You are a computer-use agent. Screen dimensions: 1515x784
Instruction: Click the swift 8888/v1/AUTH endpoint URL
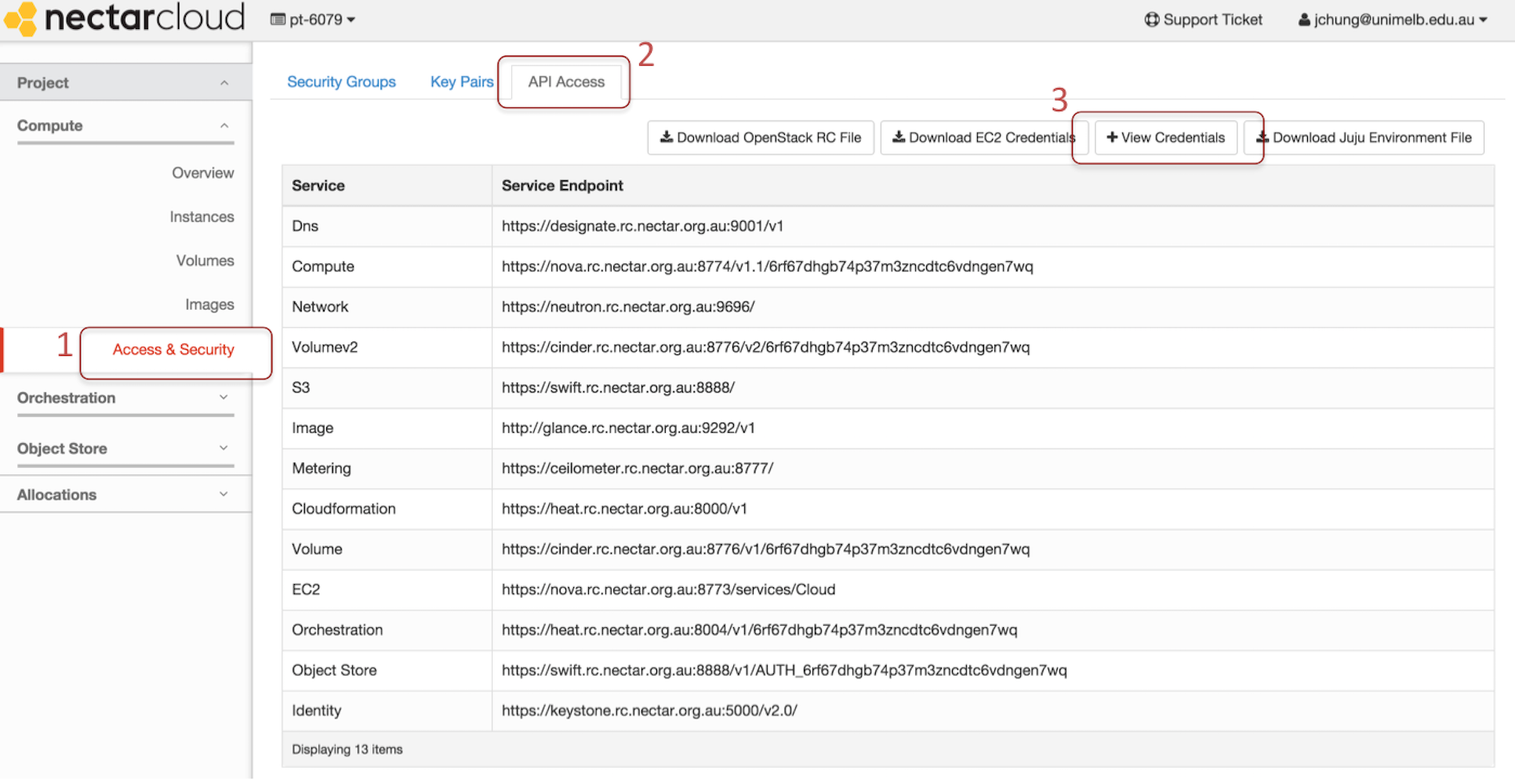pyautogui.click(x=784, y=670)
